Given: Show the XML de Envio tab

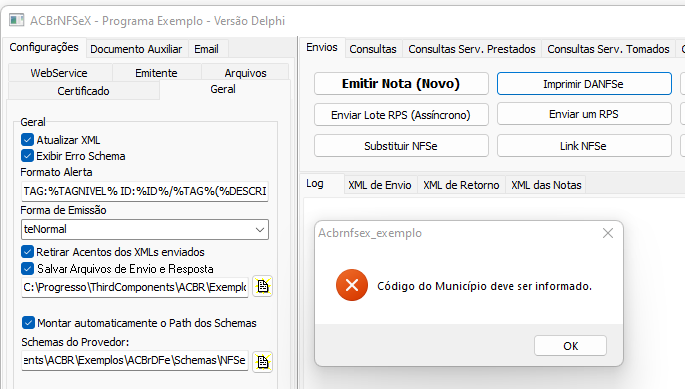Looking at the screenshot, I should [x=380, y=185].
